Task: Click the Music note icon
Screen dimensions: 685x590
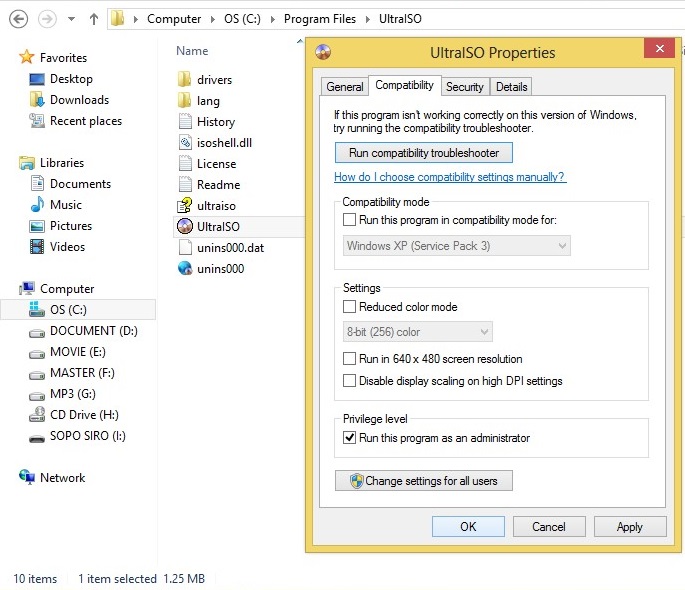Action: coord(37,204)
